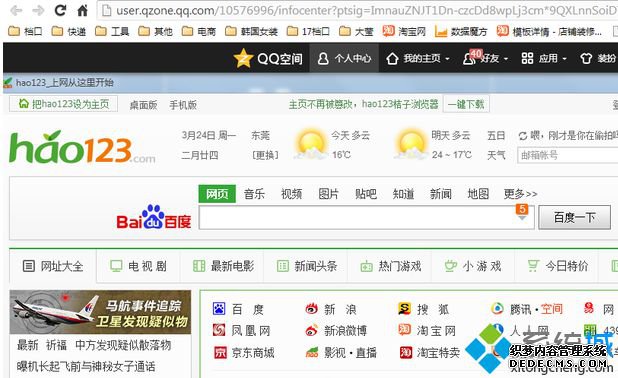The width and height of the screenshot is (618, 378).
Task: Click the 一键下载 button
Action: click(x=466, y=104)
